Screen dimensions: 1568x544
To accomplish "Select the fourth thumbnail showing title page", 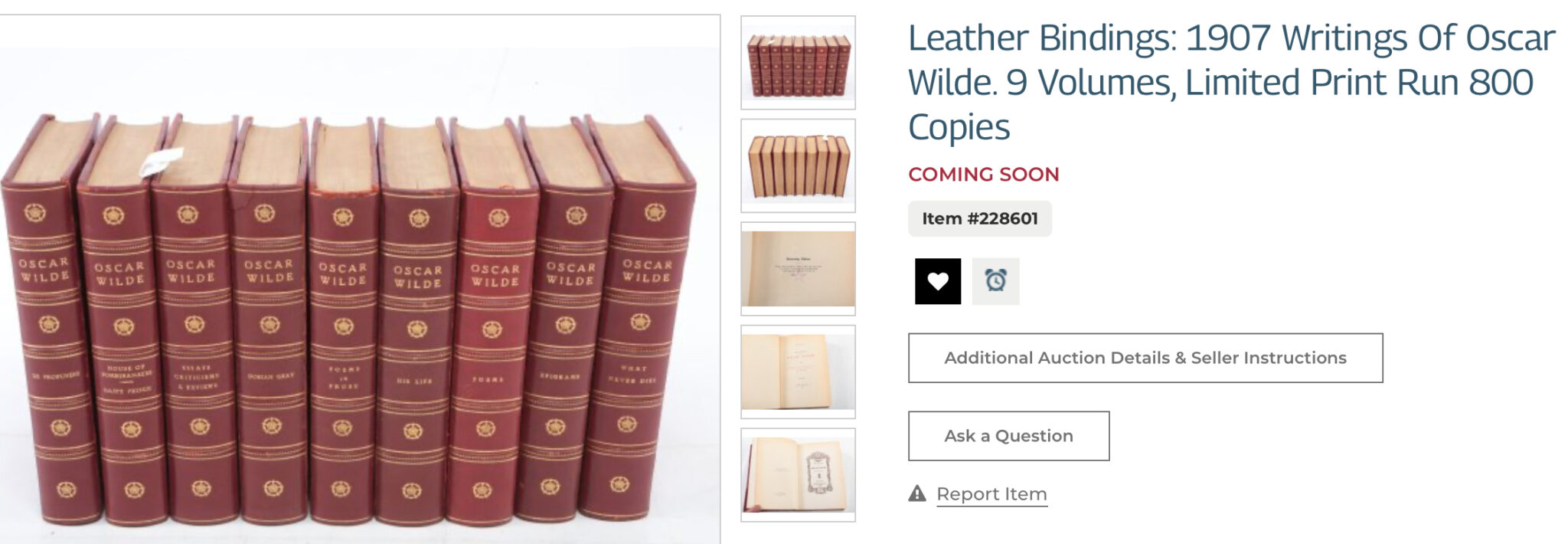I will pos(798,372).
